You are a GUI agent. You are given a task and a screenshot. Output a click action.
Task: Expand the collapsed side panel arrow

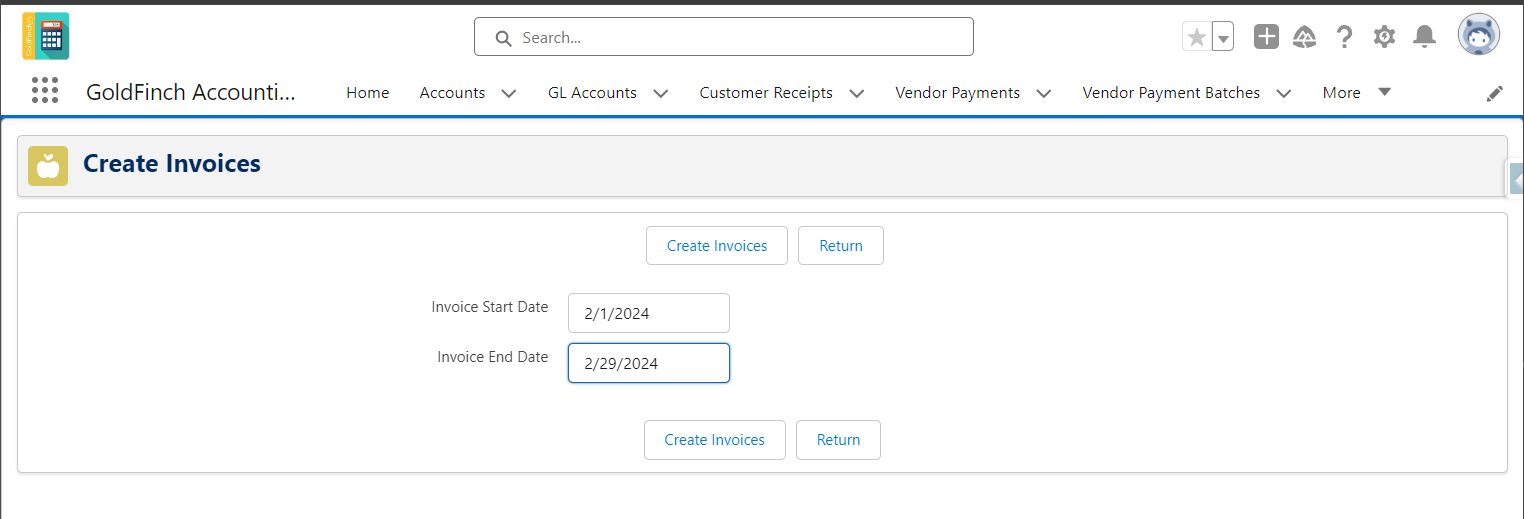(1516, 180)
